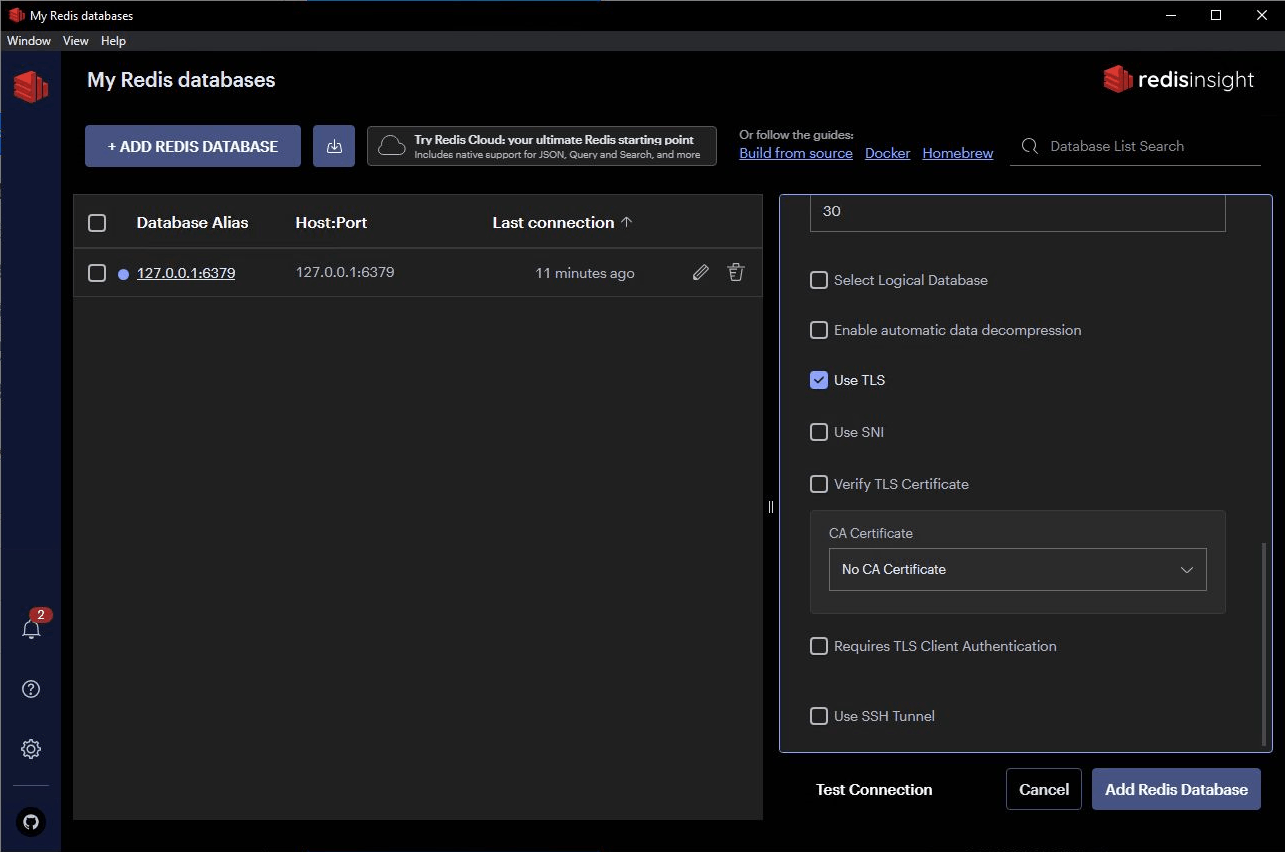This screenshot has height=852, width=1285.
Task: Click + ADD REDIS DATABASE button
Action: (x=193, y=146)
